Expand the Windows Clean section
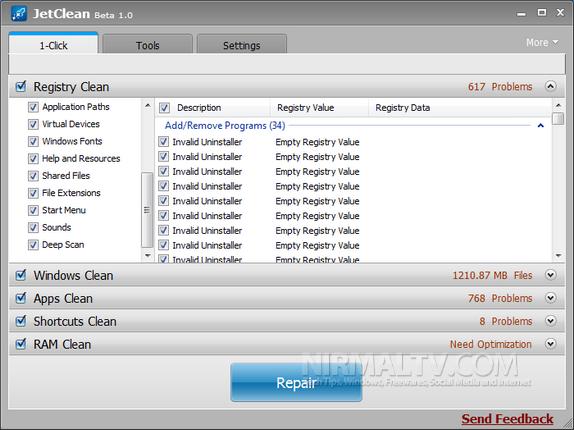 (550, 275)
